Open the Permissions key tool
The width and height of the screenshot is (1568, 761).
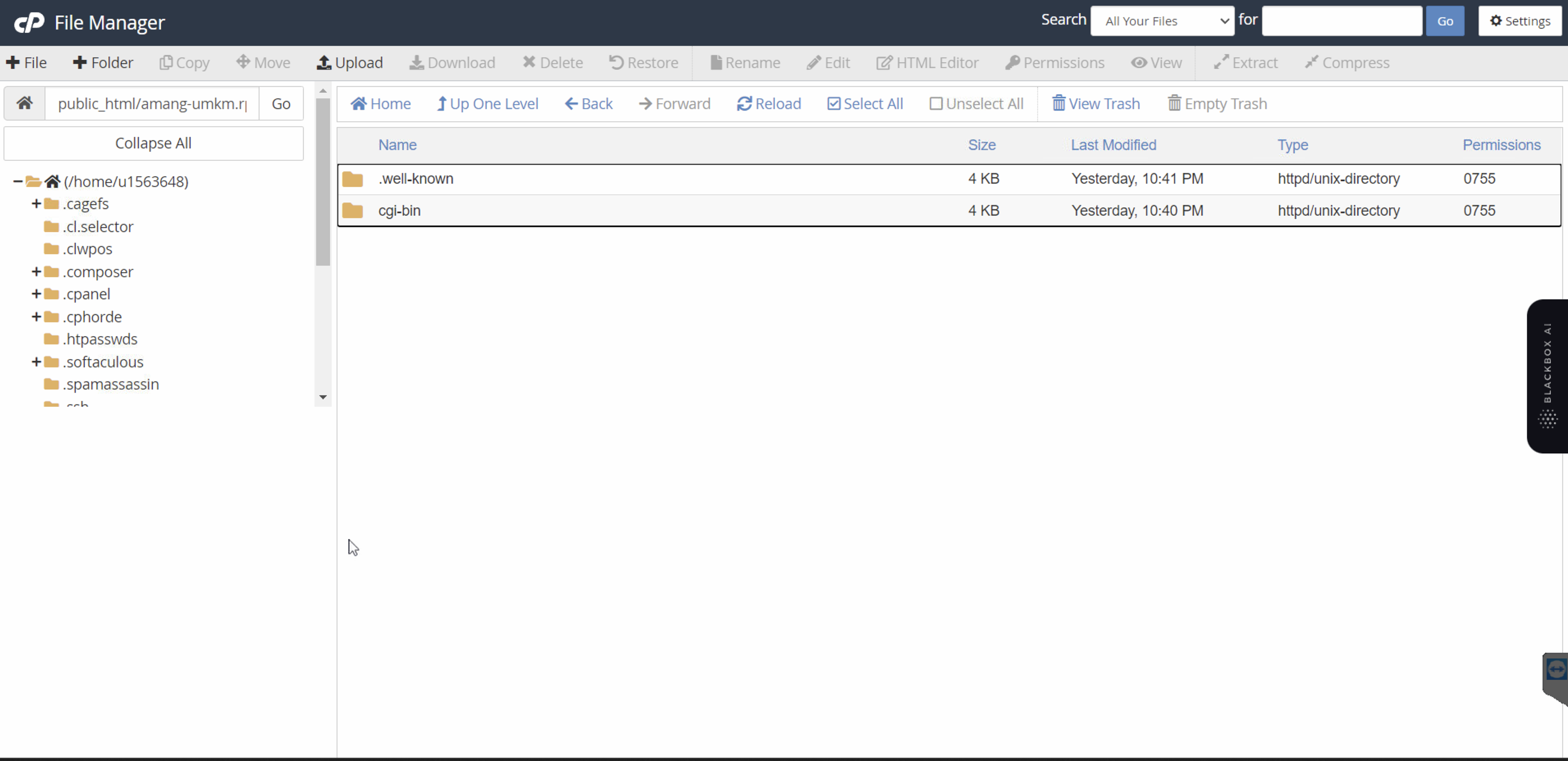point(1055,63)
